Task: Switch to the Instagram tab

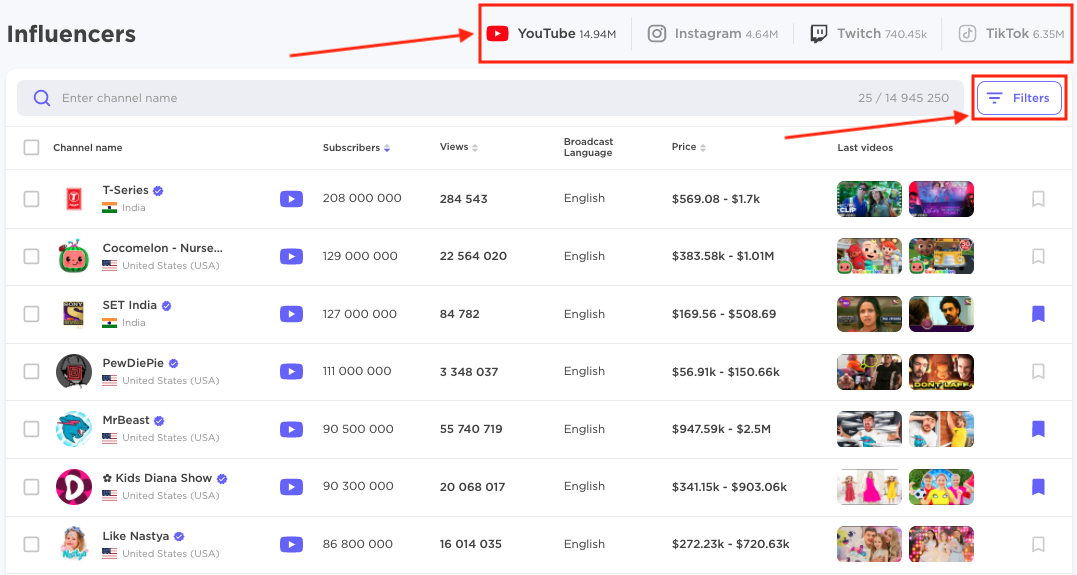Action: pos(712,34)
